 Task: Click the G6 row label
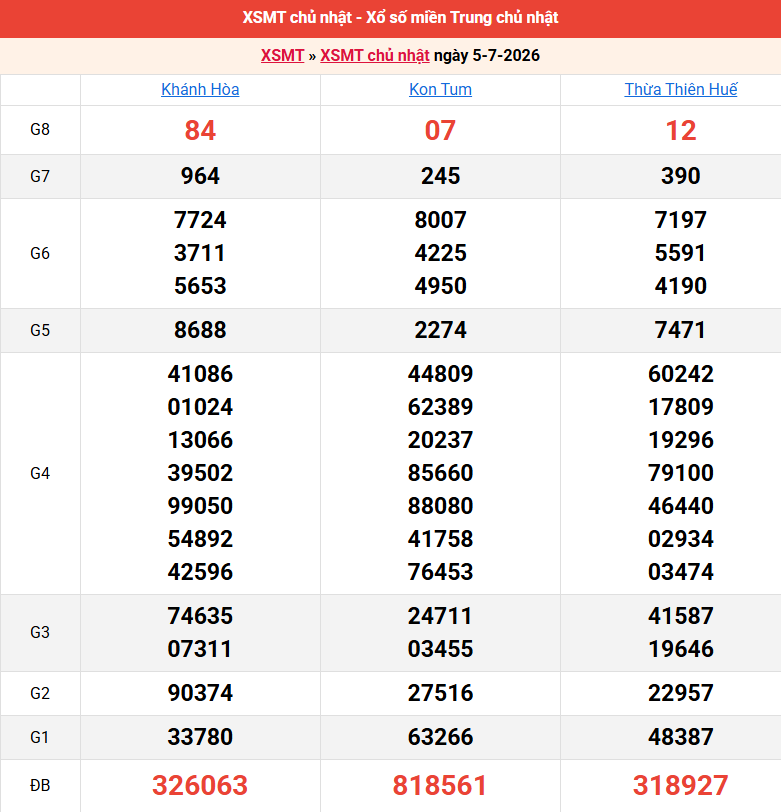pos(40,253)
